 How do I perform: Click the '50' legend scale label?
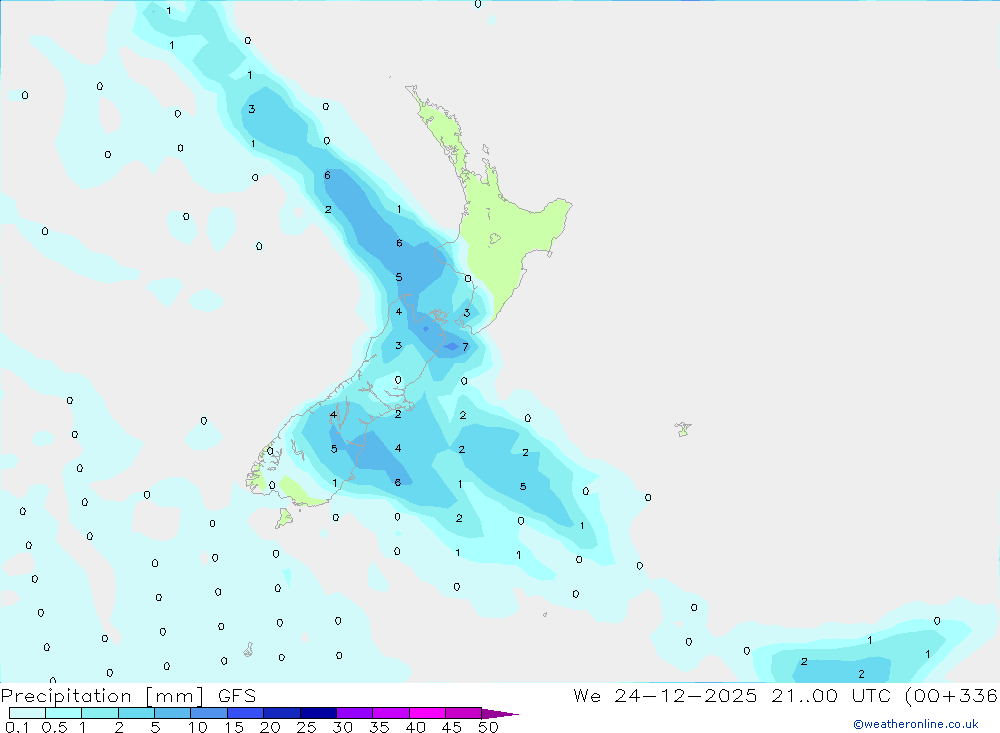click(488, 727)
